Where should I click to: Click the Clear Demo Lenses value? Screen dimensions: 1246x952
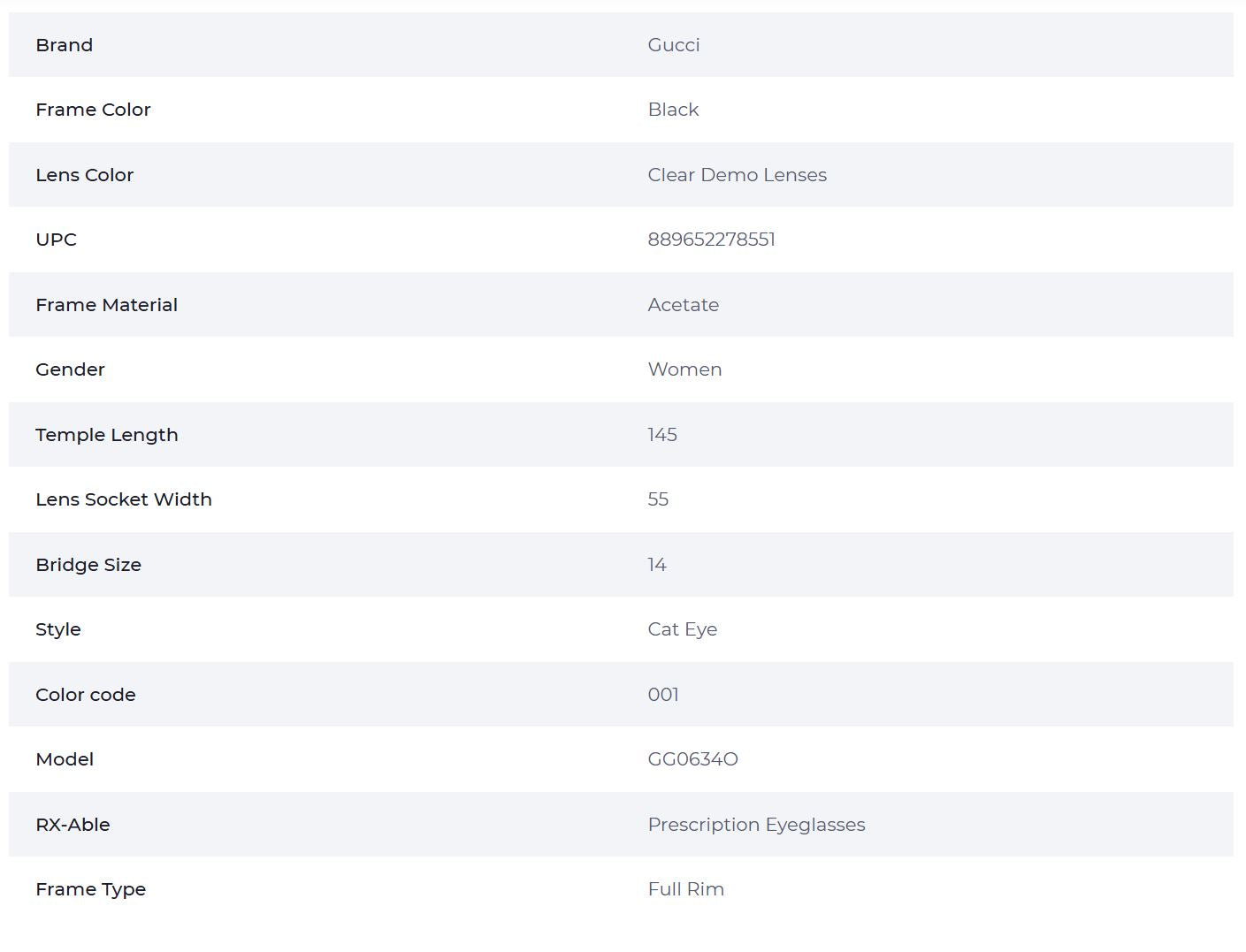(737, 175)
